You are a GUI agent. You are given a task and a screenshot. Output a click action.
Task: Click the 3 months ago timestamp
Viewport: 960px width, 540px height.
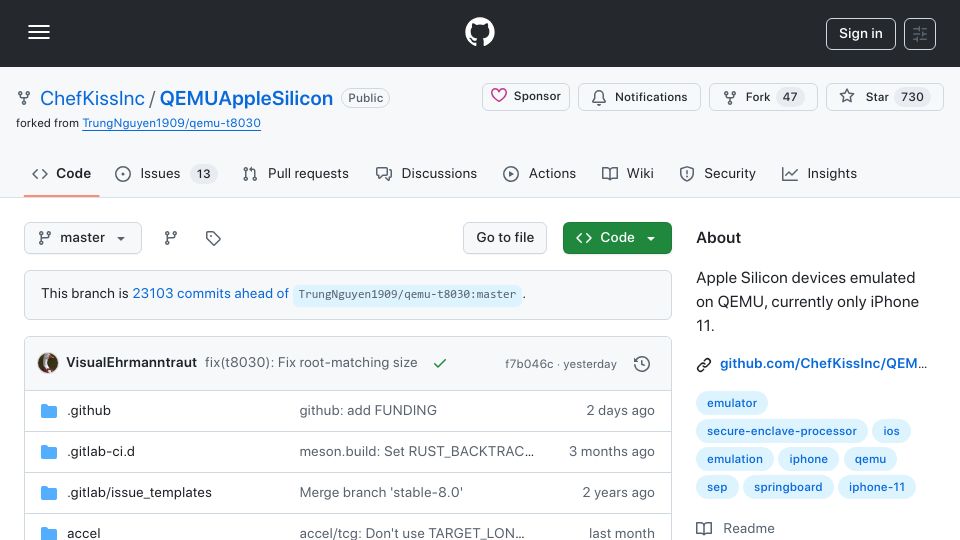612,451
